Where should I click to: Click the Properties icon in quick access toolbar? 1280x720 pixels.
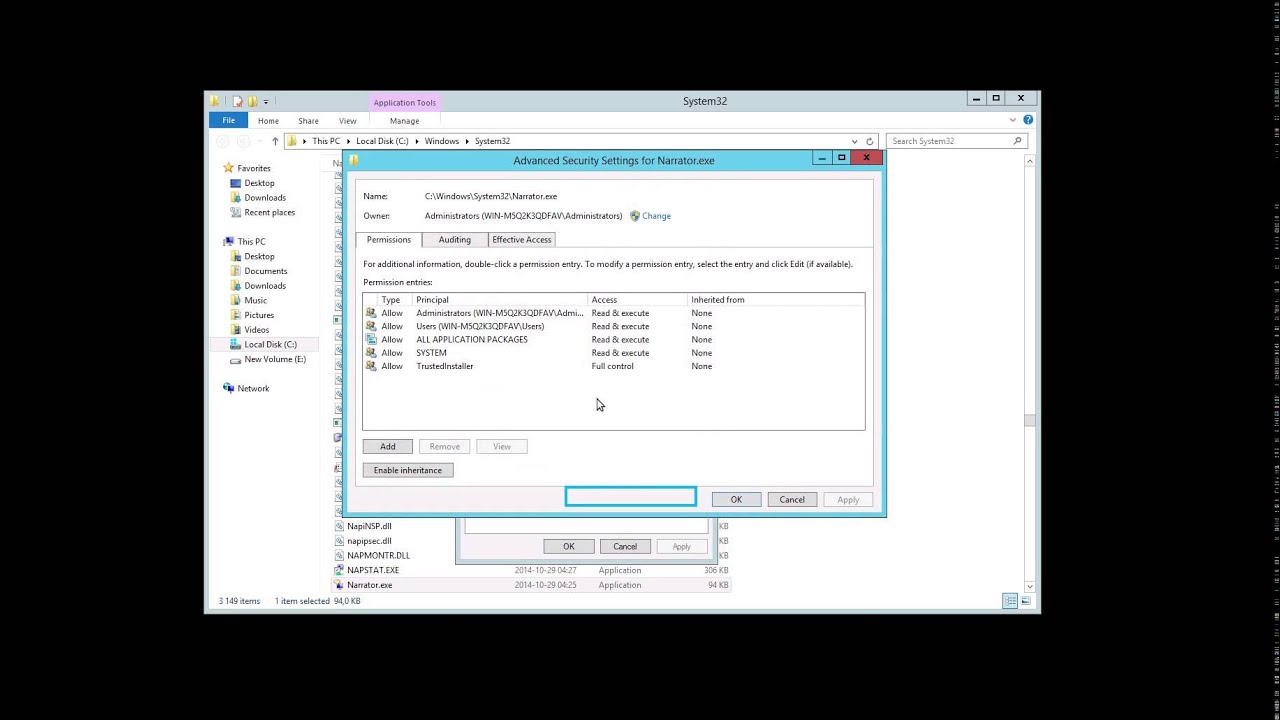[x=237, y=101]
